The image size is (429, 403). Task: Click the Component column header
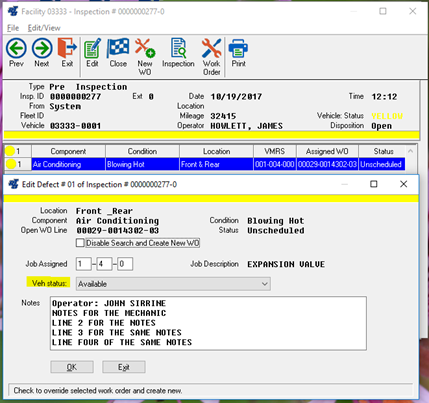[68, 151]
